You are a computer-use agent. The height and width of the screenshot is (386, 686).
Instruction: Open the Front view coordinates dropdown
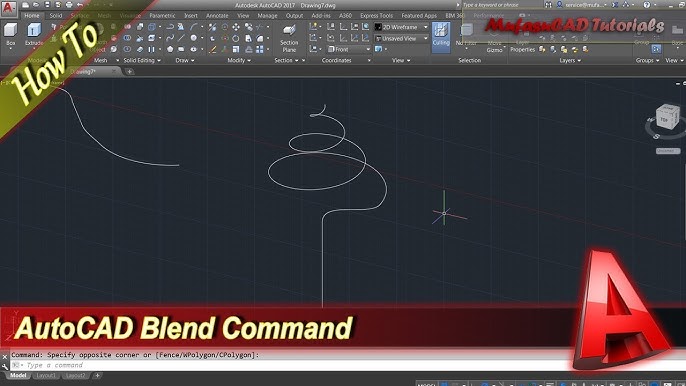(x=349, y=49)
